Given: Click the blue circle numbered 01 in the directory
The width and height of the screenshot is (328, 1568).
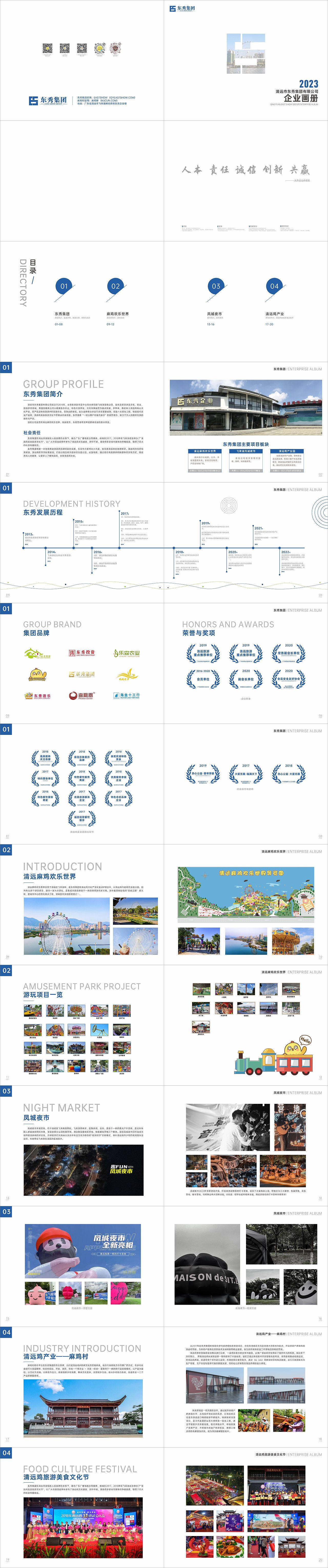Looking at the screenshot, I should tap(65, 286).
